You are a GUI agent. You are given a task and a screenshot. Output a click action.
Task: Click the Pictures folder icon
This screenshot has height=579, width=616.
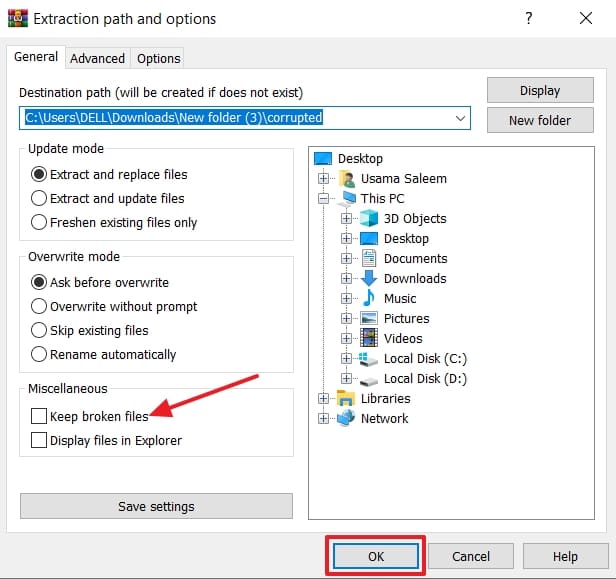(x=369, y=318)
